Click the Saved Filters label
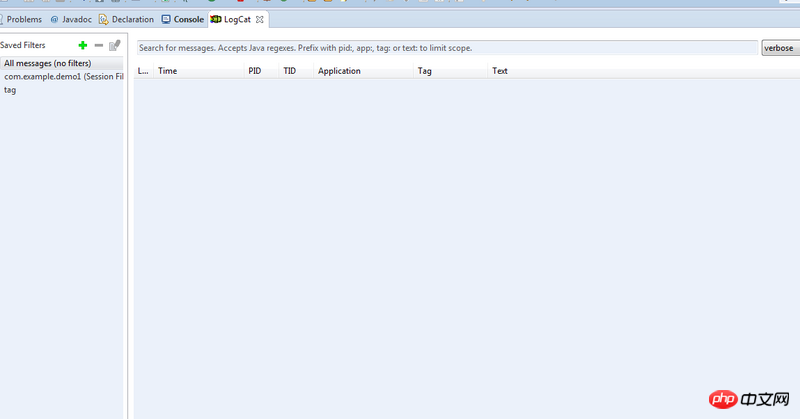Screen dimensions: 800x419 22,45
